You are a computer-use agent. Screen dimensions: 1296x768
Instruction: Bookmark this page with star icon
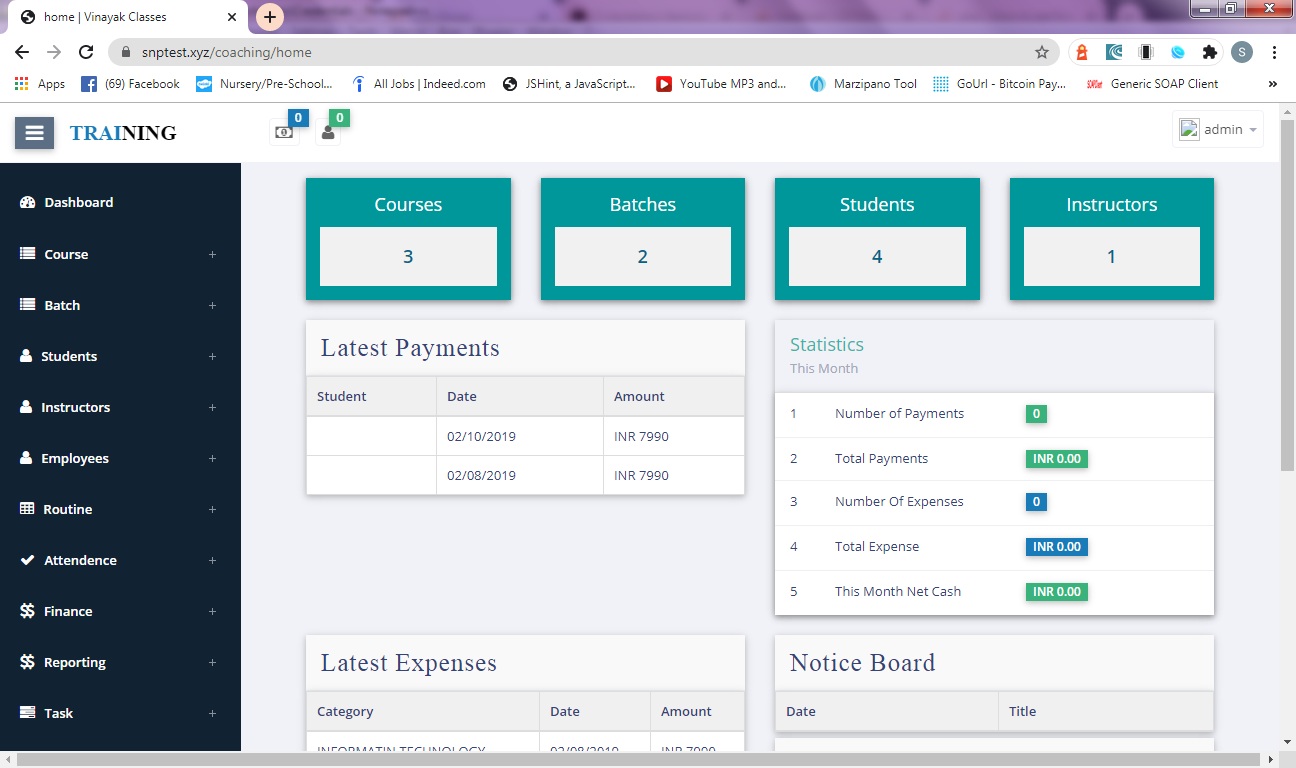tap(1042, 52)
